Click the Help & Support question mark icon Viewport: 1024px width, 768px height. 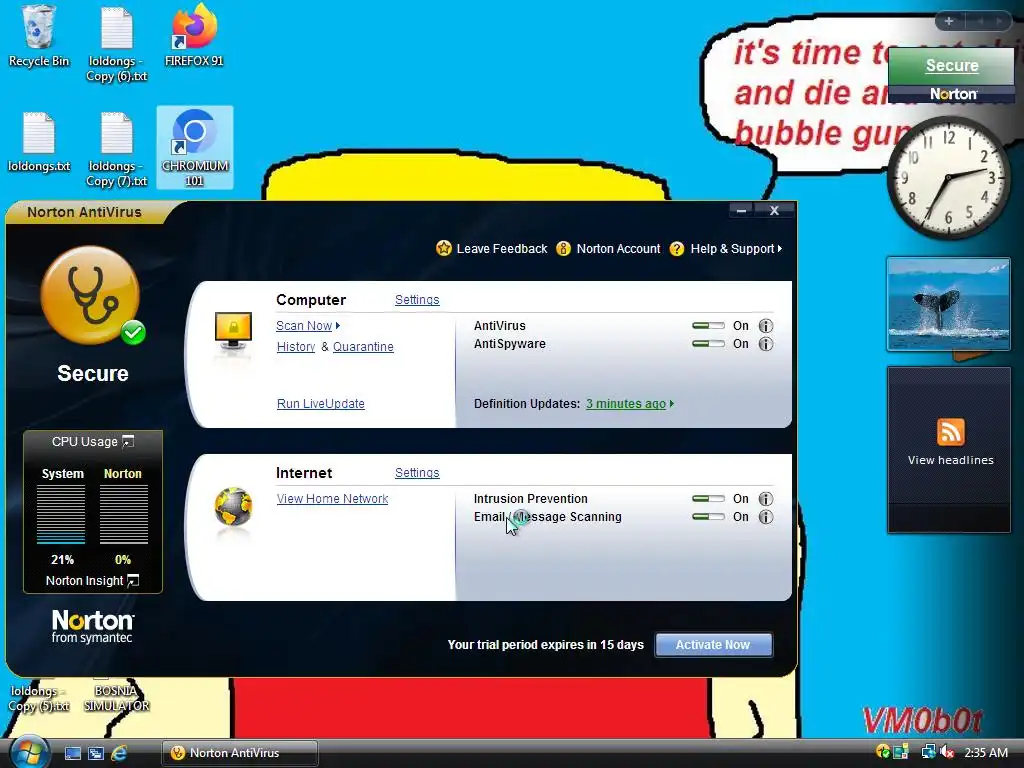pos(677,249)
